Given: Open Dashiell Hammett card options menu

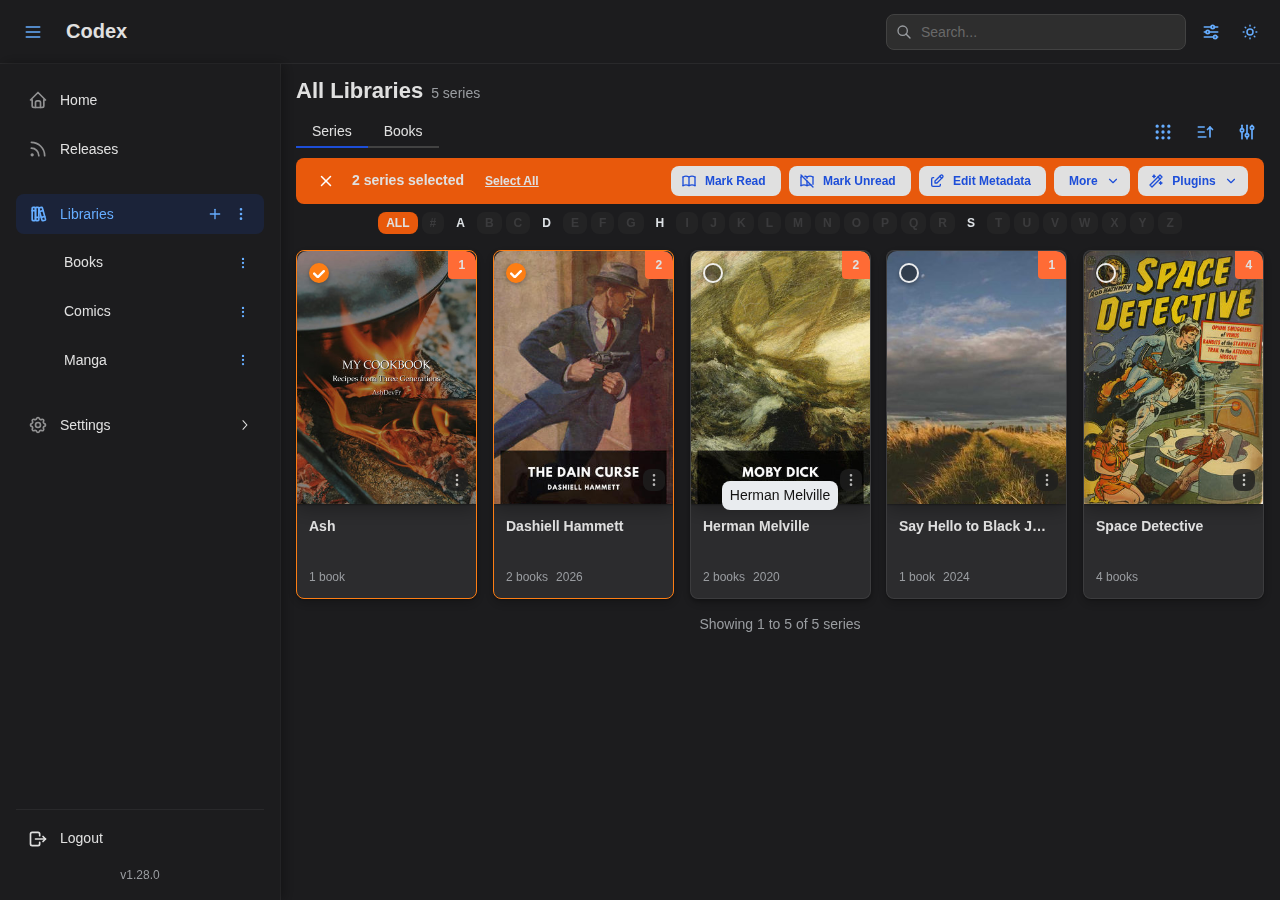Looking at the screenshot, I should pyautogui.click(x=654, y=480).
